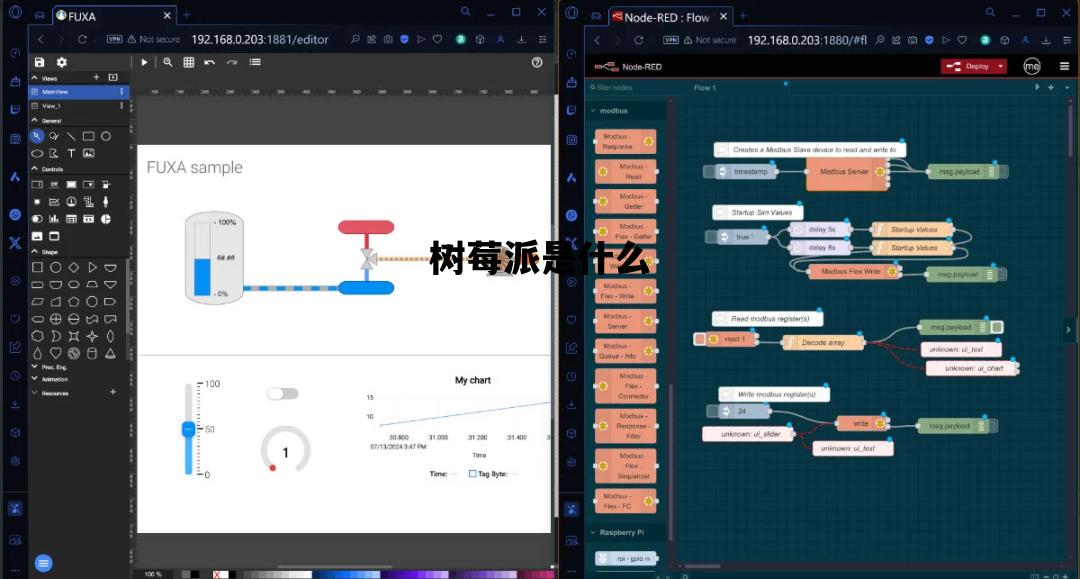
Task: Switch to the Node-RED : Flow browser tab
Action: [x=671, y=17]
